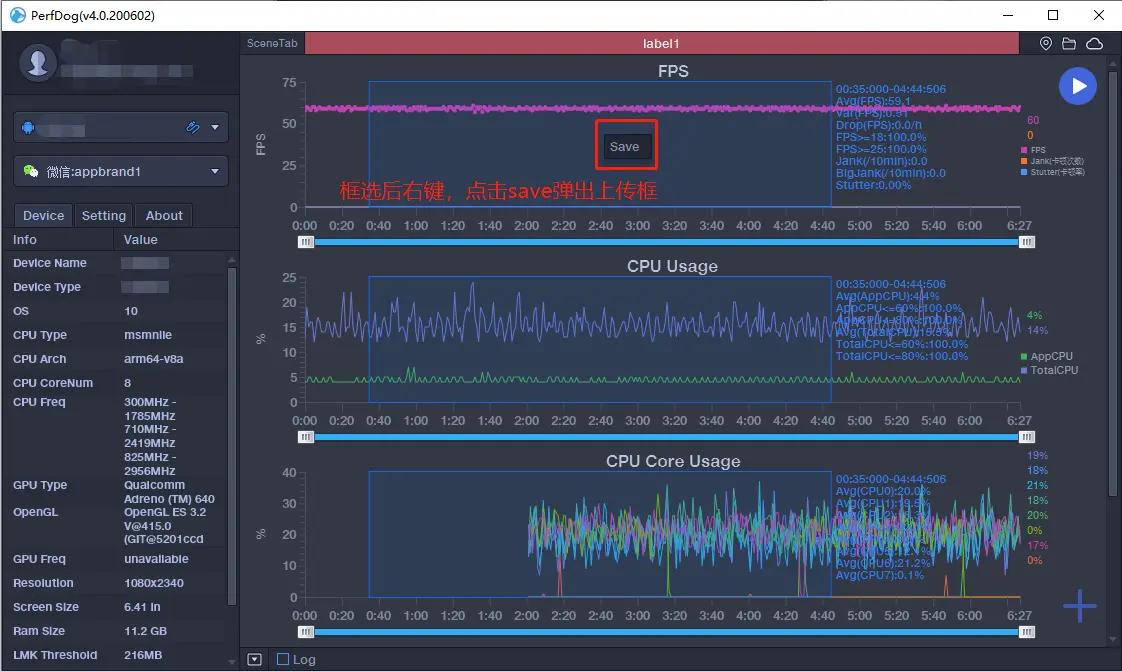
Task: Click Avg(FPS):59.1 statistic in FPS chart
Action: [873, 102]
